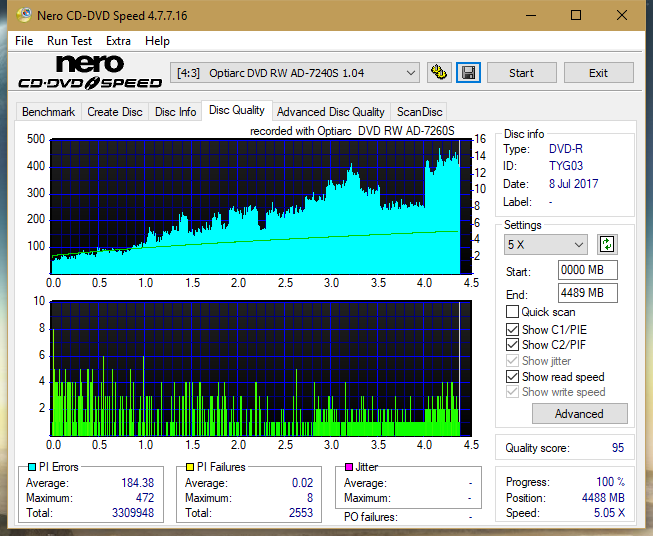
Task: Click the Exit button
Action: [598, 73]
